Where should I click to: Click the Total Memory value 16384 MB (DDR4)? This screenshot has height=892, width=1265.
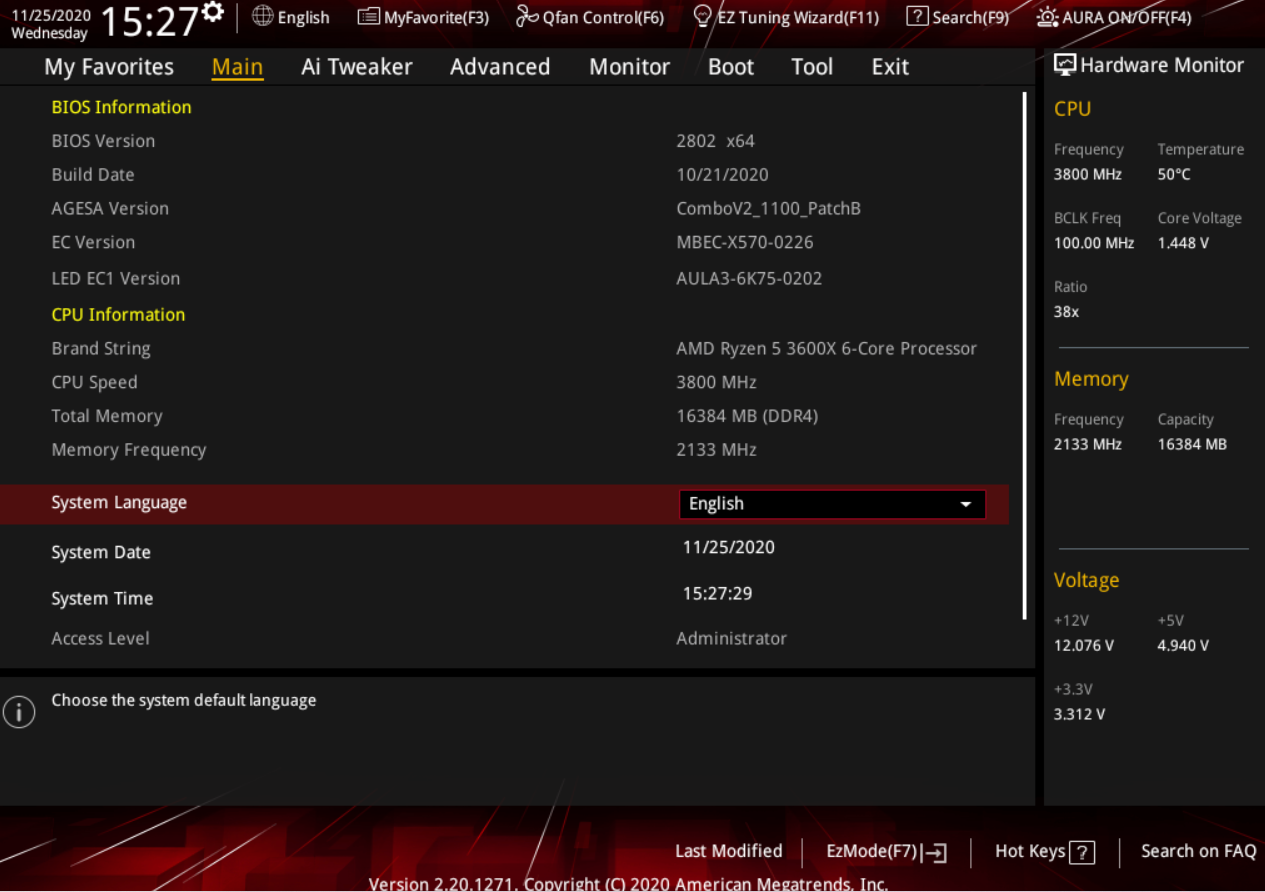tap(747, 416)
